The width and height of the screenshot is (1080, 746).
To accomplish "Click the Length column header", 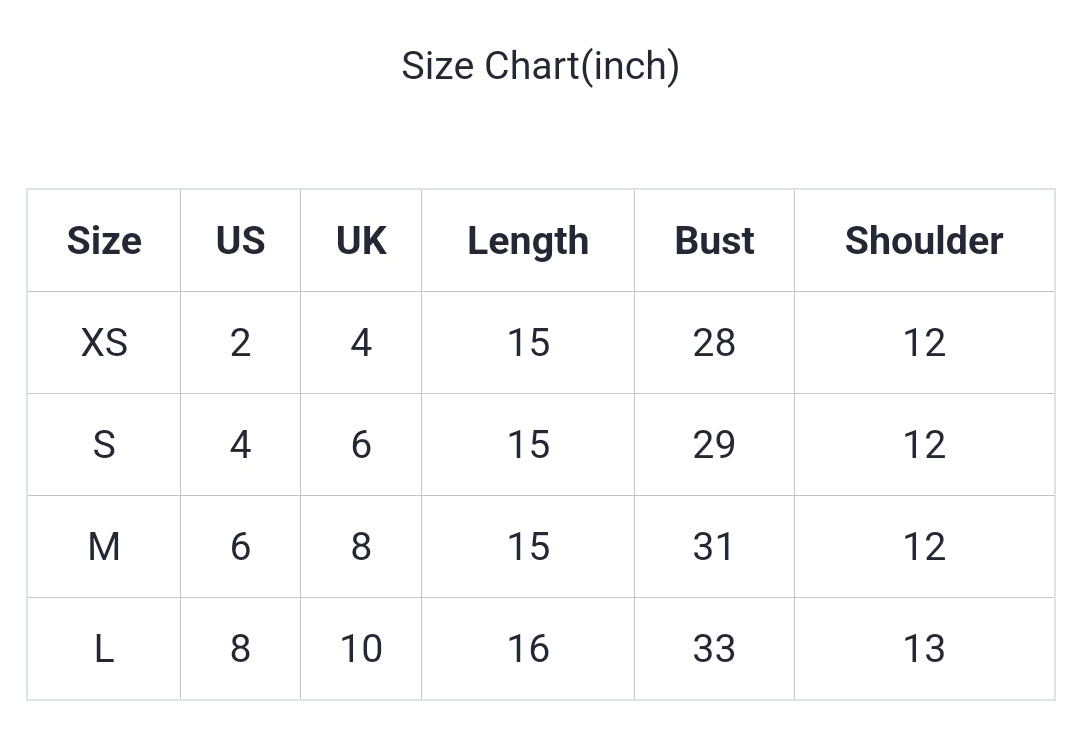I will pos(528,241).
